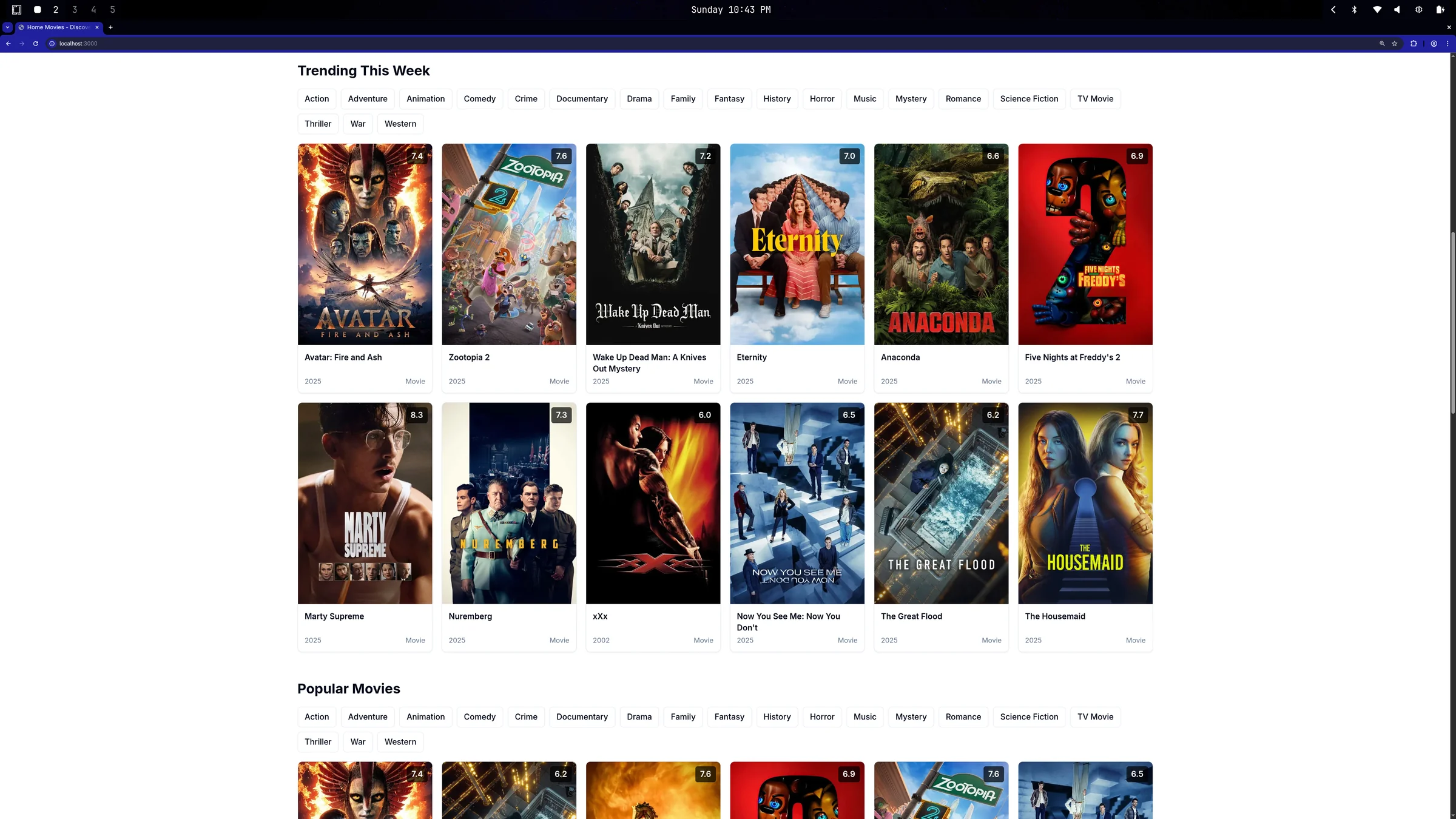
Task: Open a new browser tab
Action: coord(110,27)
